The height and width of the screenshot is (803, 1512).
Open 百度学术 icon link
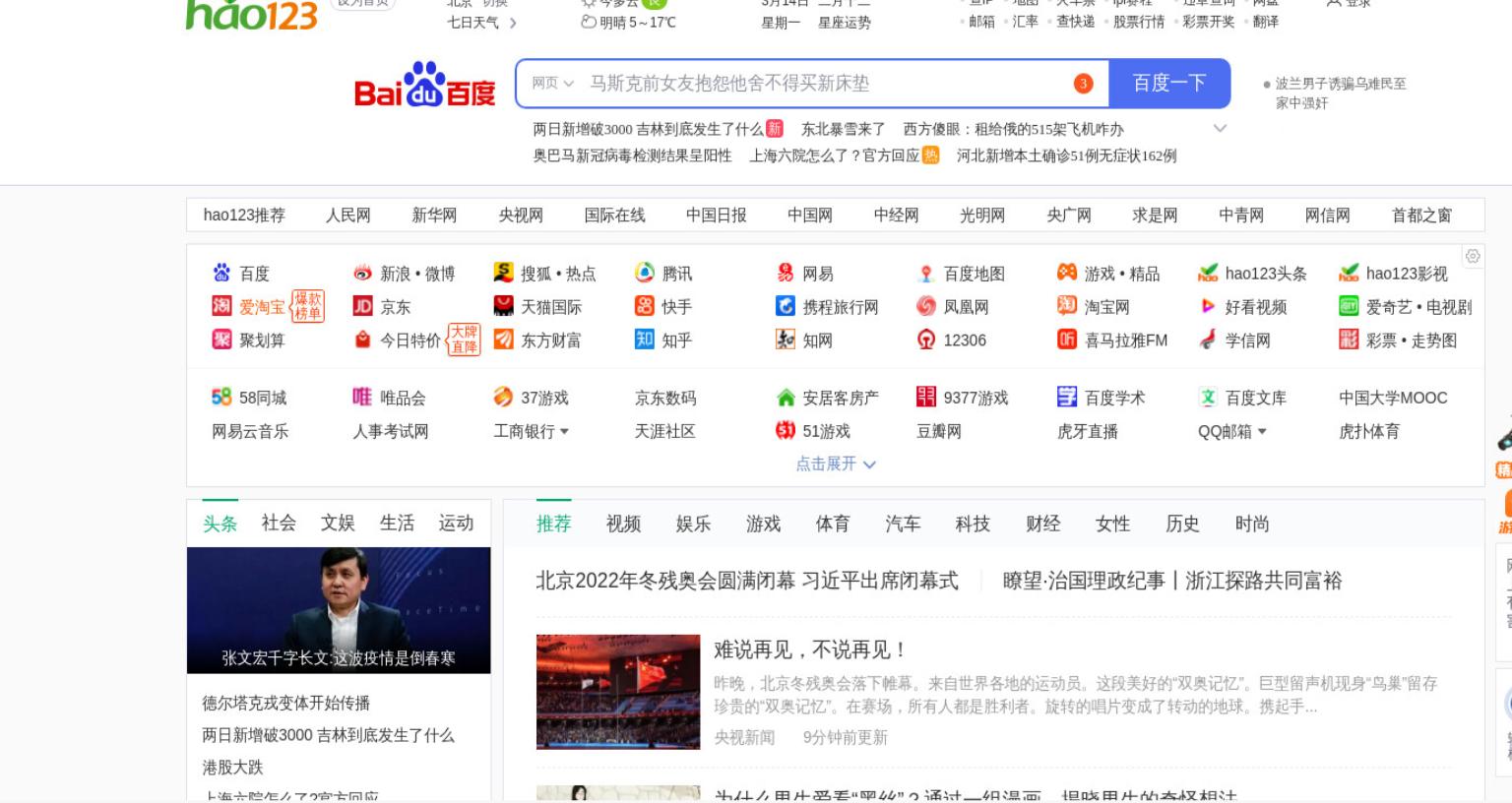click(x=1067, y=397)
